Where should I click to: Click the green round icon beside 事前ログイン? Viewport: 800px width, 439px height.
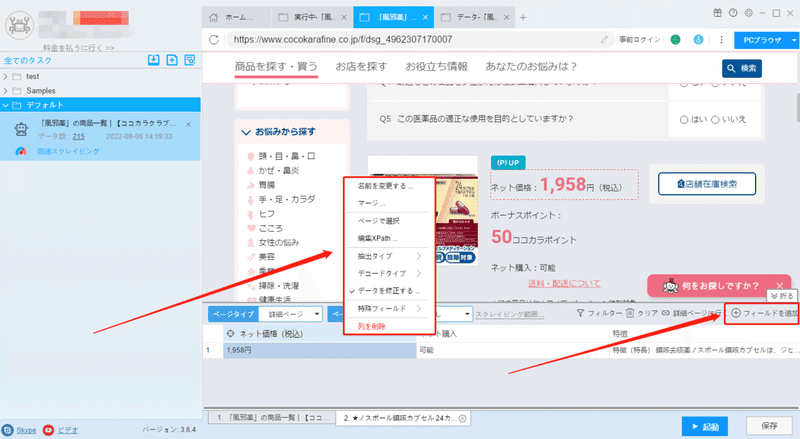(675, 39)
